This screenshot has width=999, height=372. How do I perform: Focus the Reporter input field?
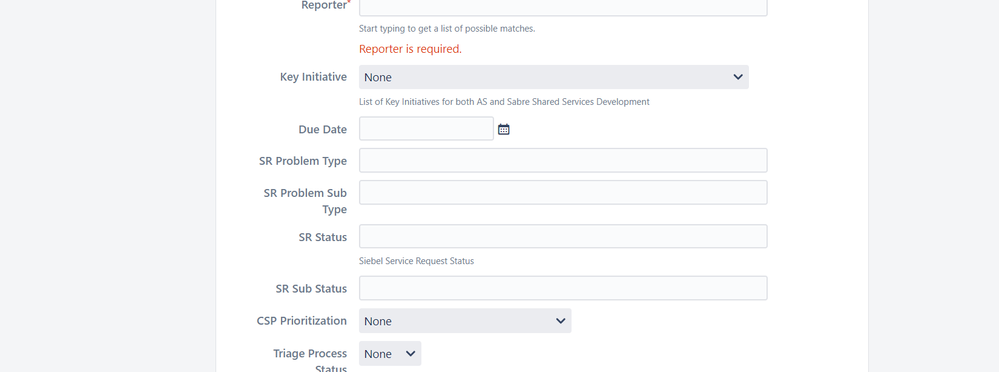[563, 6]
